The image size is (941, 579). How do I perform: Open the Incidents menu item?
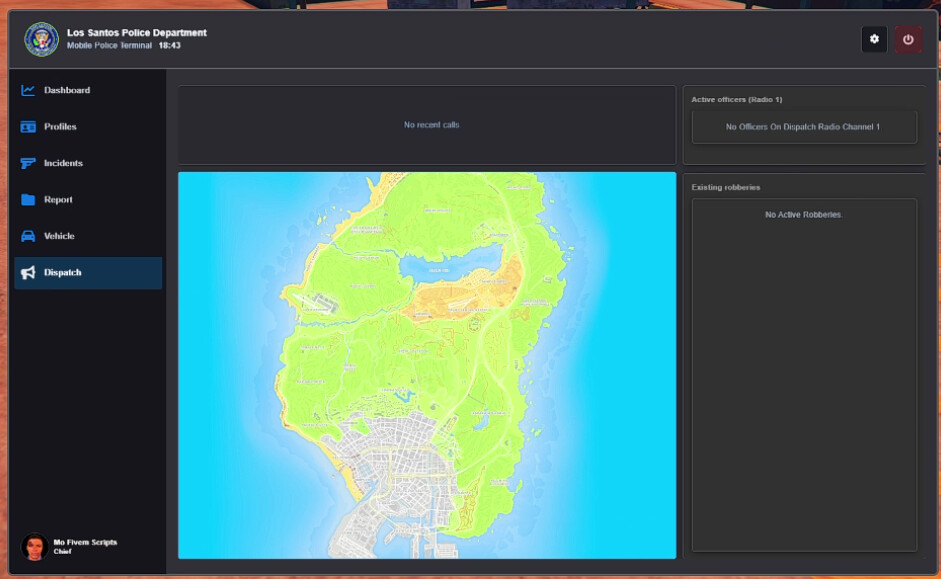pyautogui.click(x=88, y=163)
